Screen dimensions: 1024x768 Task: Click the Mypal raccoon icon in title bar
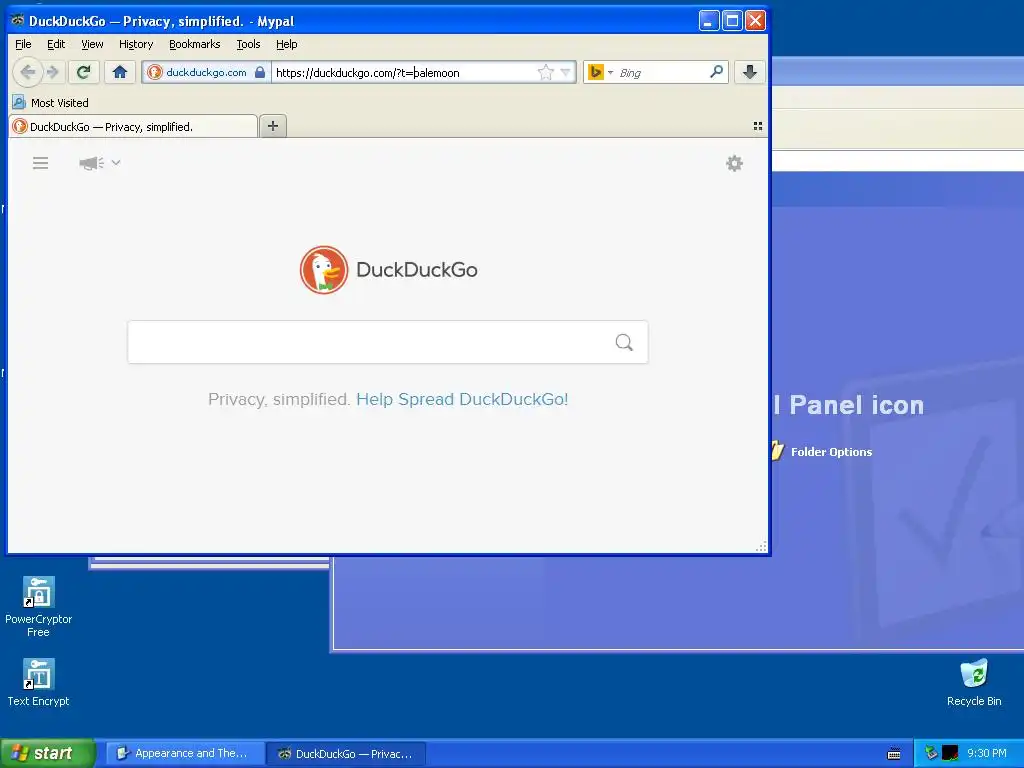[x=18, y=20]
